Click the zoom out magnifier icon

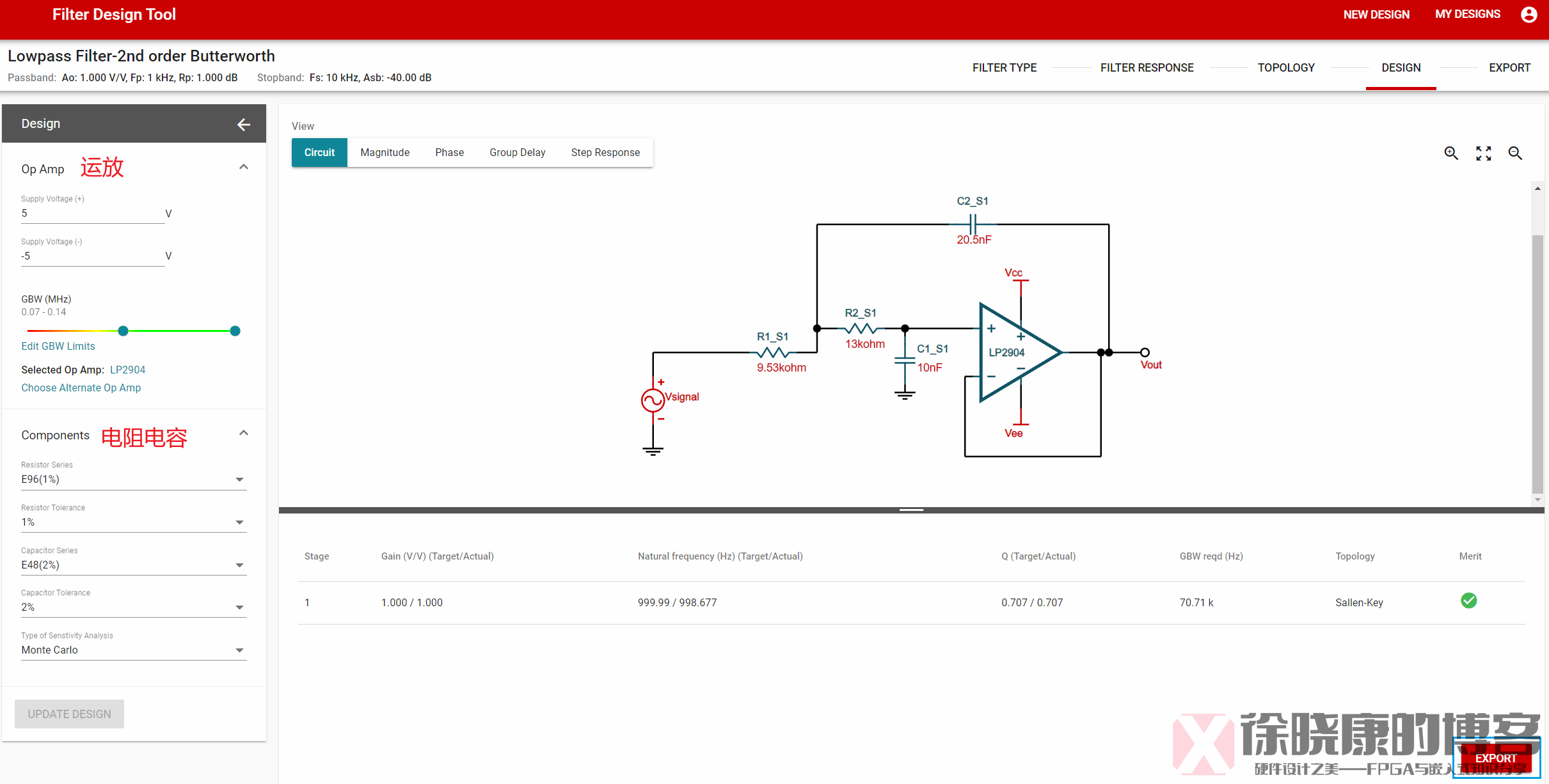(1514, 153)
